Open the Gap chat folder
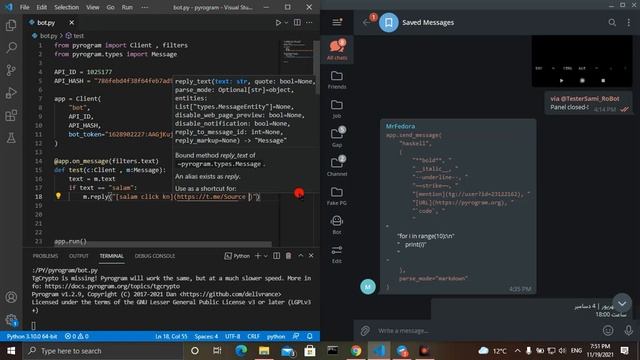 [x=337, y=138]
